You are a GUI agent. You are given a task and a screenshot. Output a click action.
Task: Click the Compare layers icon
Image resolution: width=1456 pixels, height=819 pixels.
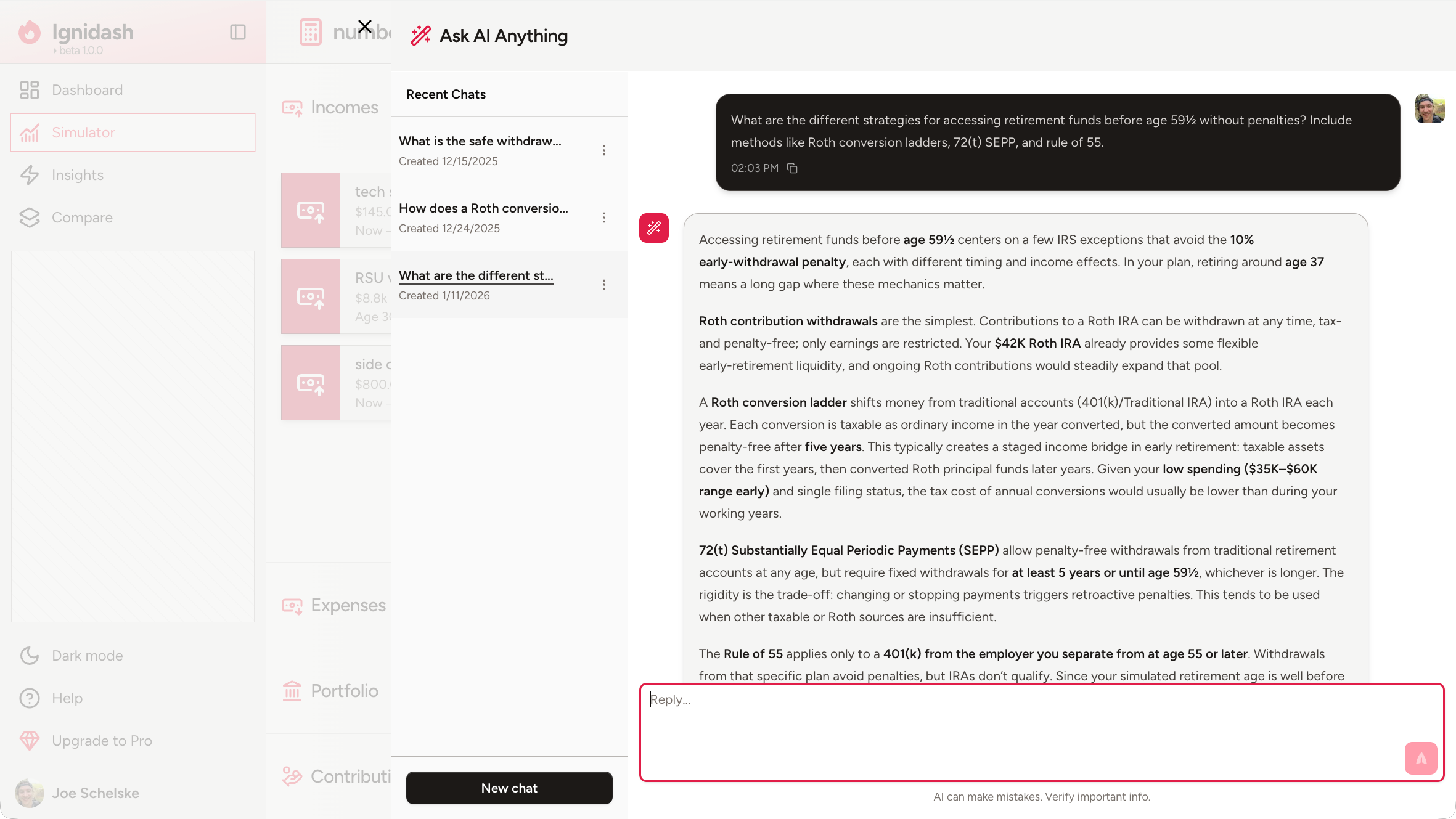coord(29,218)
